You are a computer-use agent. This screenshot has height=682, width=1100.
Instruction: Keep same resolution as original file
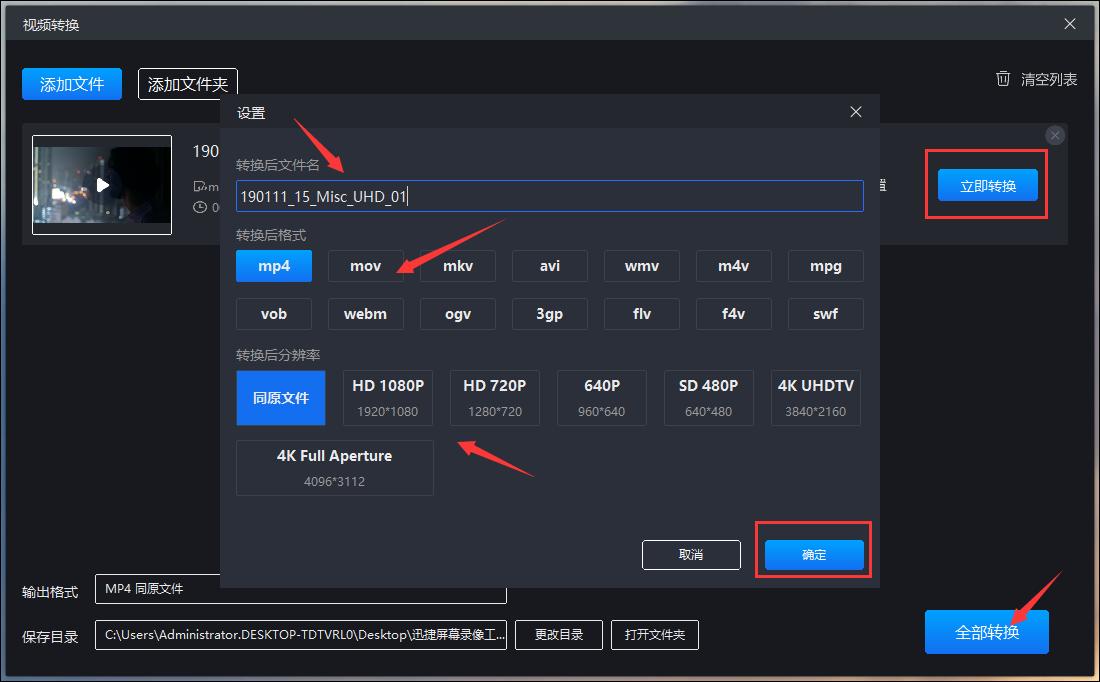pyautogui.click(x=281, y=398)
